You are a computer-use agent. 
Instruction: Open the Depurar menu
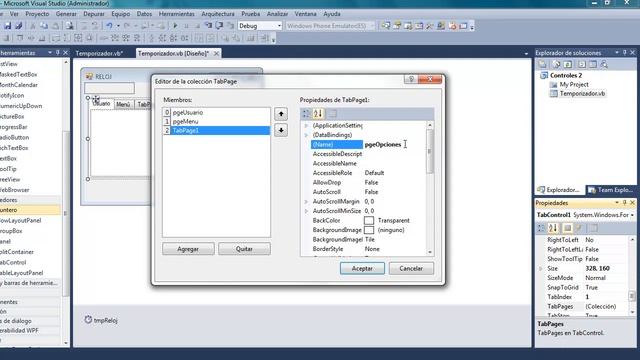pos(94,14)
